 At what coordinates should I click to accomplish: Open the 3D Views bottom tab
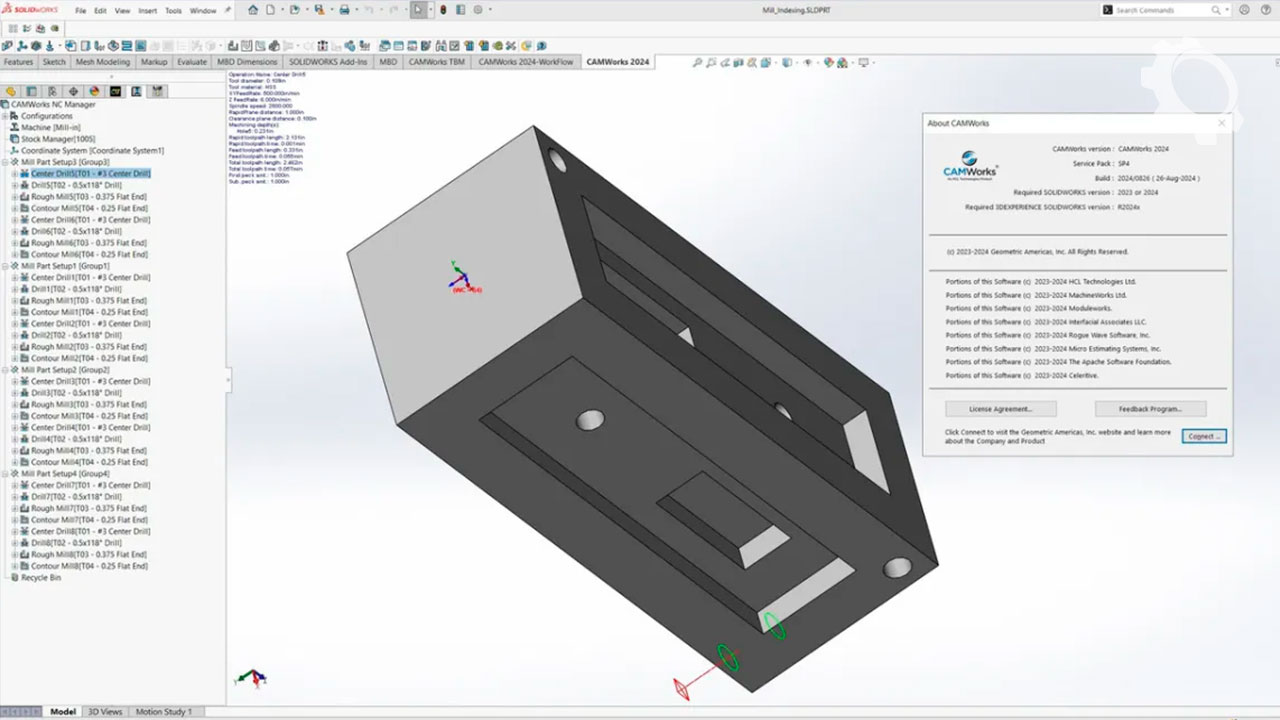click(x=105, y=712)
